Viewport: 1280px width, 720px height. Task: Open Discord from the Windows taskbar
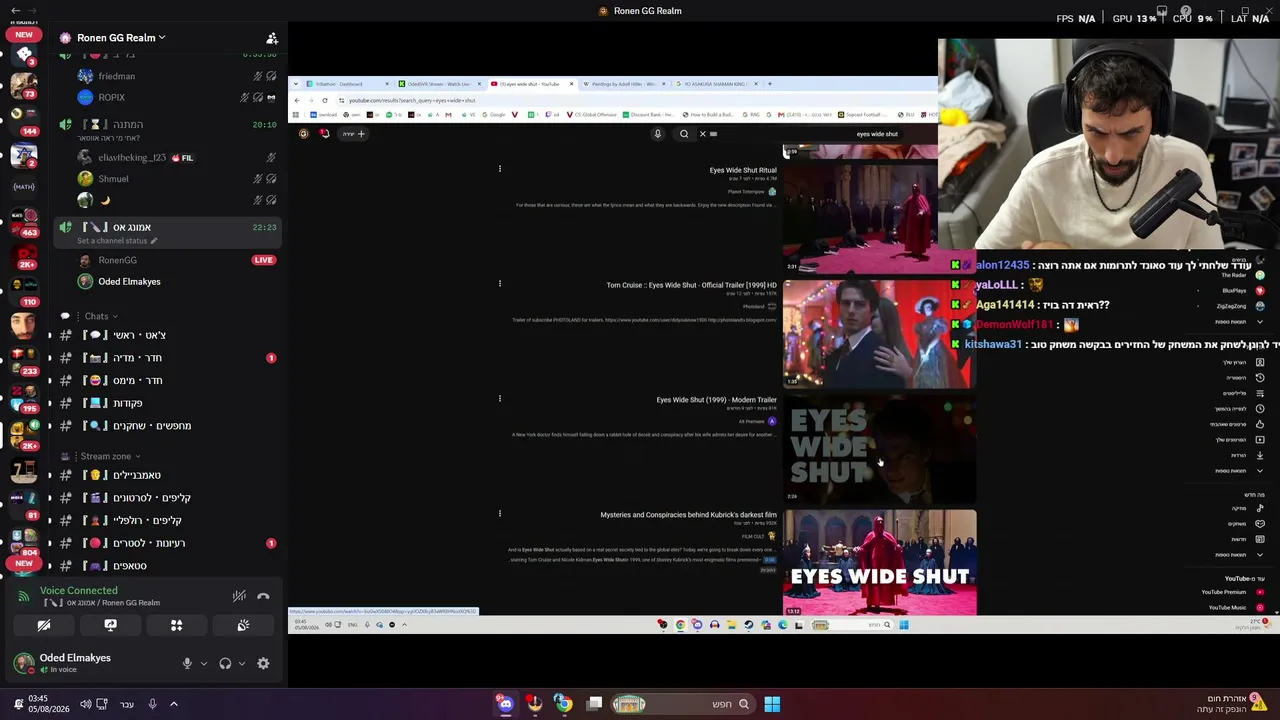click(506, 704)
